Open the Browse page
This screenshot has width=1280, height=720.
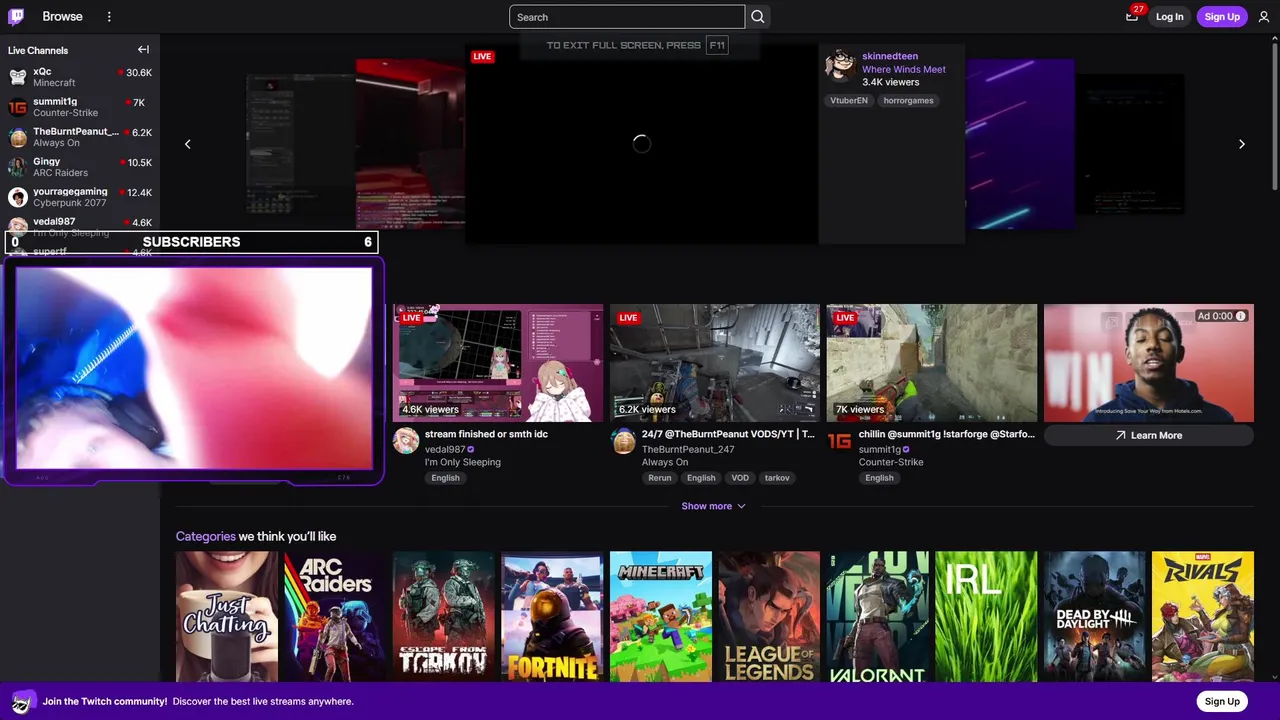(x=62, y=17)
